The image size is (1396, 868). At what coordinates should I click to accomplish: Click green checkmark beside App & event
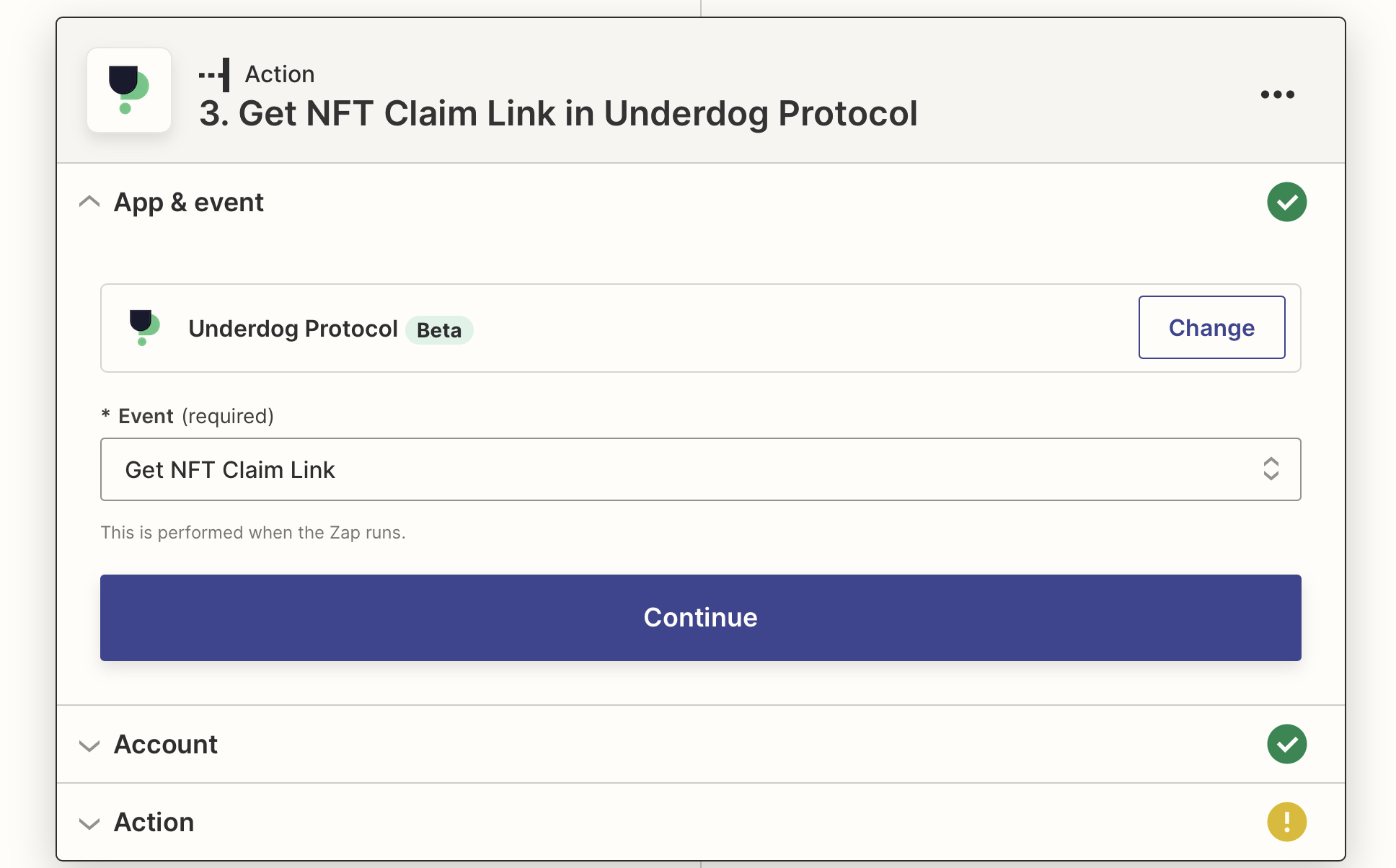click(1286, 202)
